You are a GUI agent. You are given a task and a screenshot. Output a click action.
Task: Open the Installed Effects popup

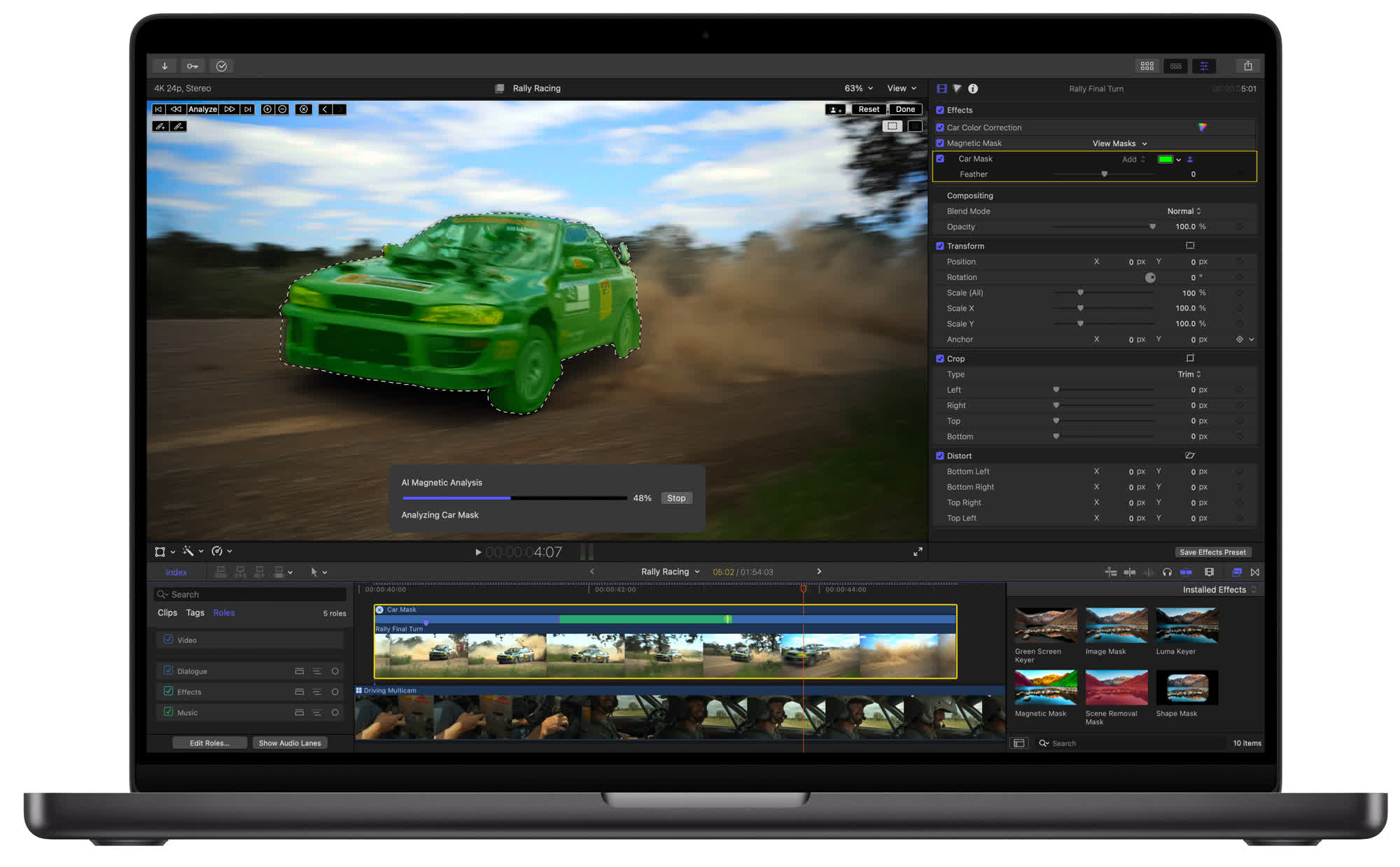1219,590
